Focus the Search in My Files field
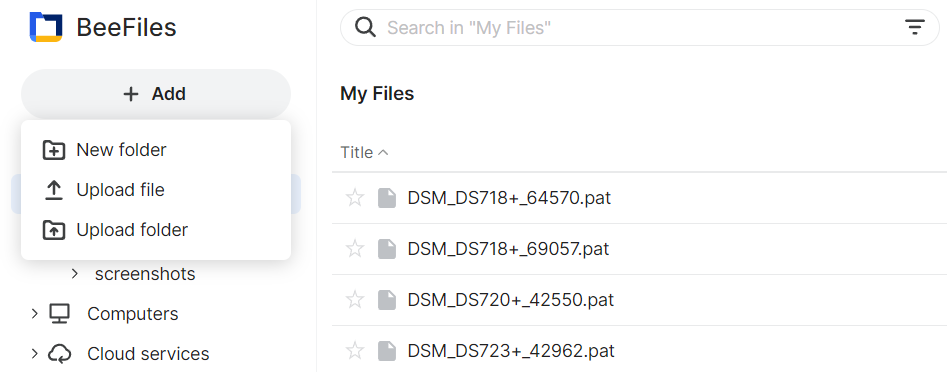 pos(640,28)
